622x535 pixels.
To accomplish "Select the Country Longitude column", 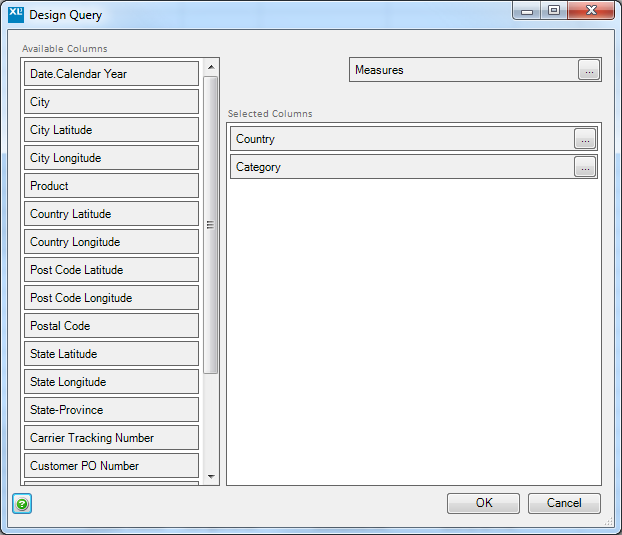I will (x=111, y=242).
